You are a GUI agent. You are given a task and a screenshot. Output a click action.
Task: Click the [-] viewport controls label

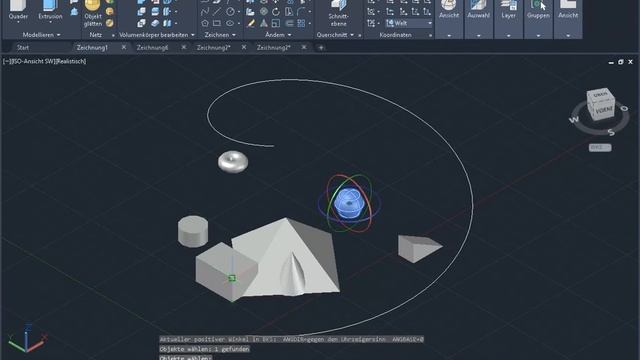(6, 61)
